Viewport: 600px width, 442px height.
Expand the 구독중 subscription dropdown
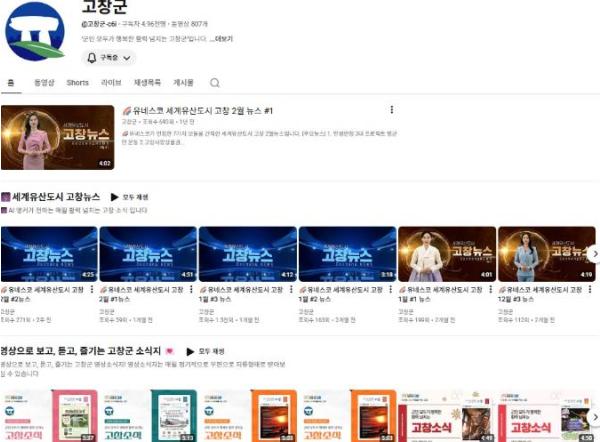[127, 58]
